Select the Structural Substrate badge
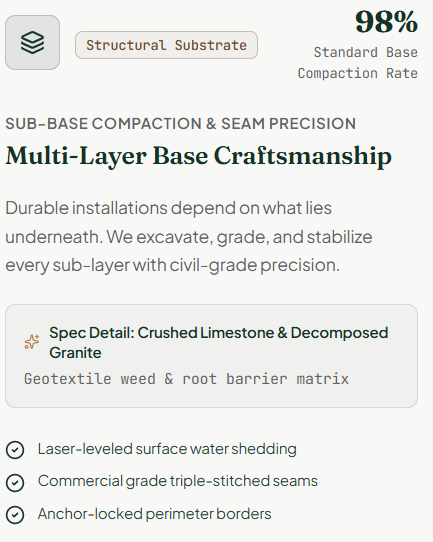Screen dimensions: 433x542 [x=166, y=45]
